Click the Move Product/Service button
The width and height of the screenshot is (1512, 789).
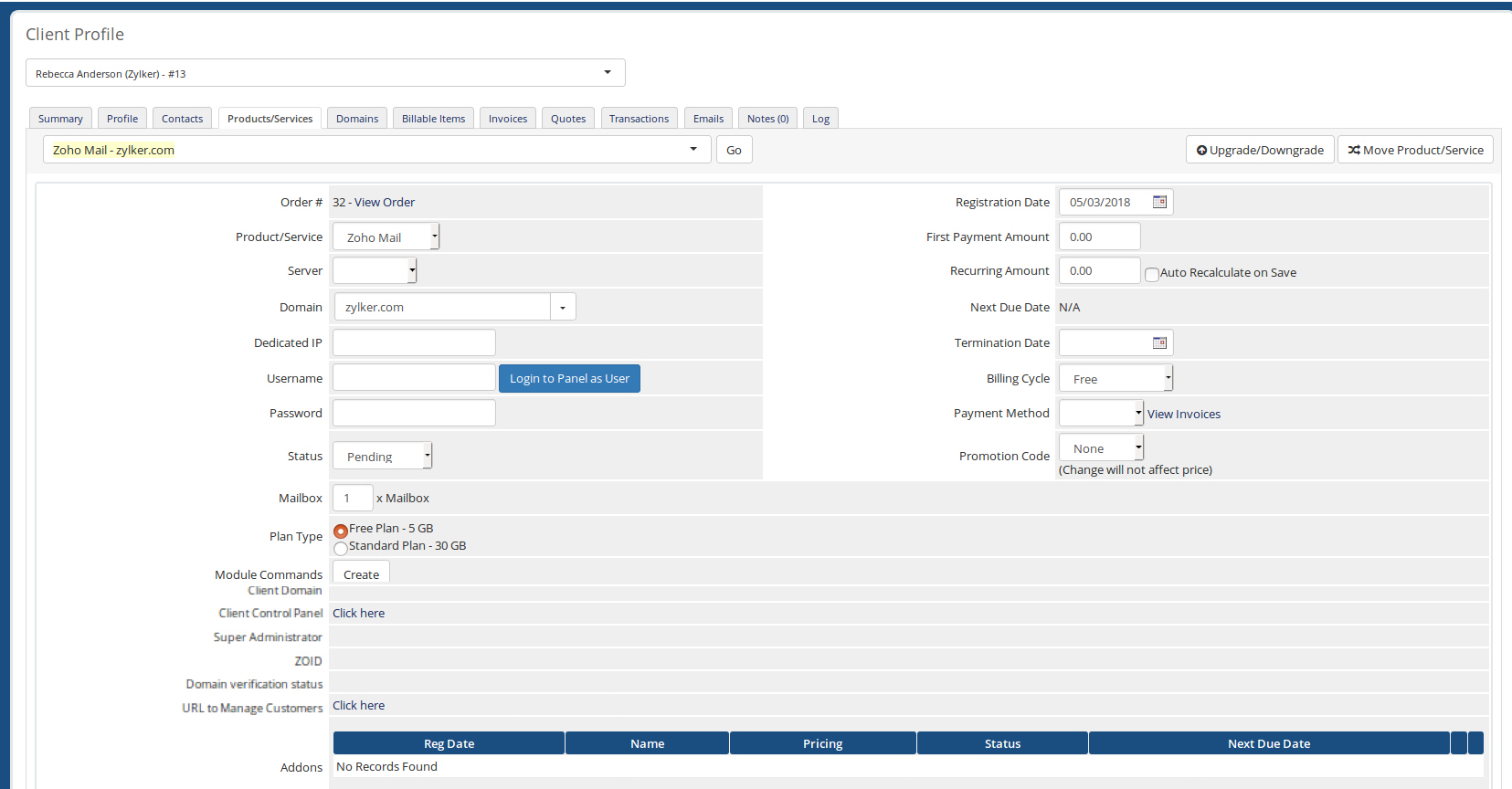1415,150
